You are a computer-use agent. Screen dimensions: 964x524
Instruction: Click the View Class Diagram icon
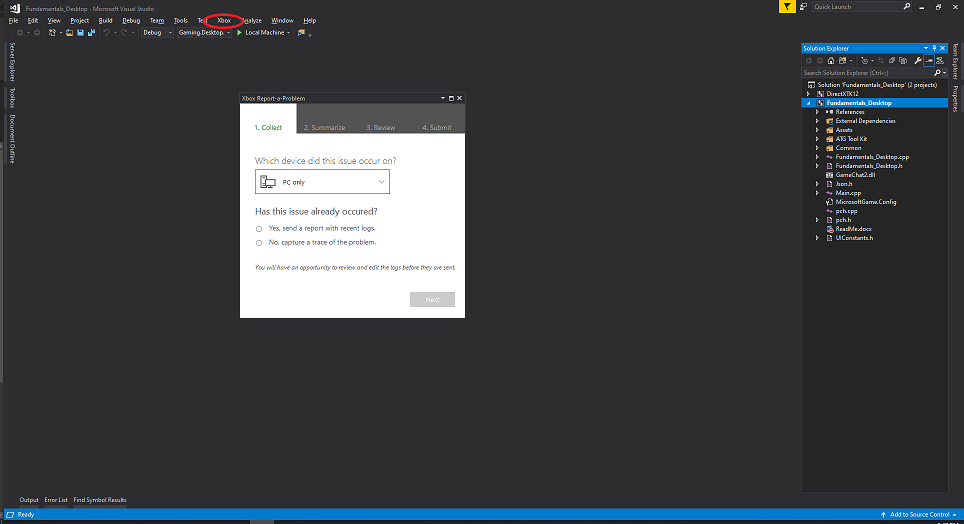pos(939,60)
